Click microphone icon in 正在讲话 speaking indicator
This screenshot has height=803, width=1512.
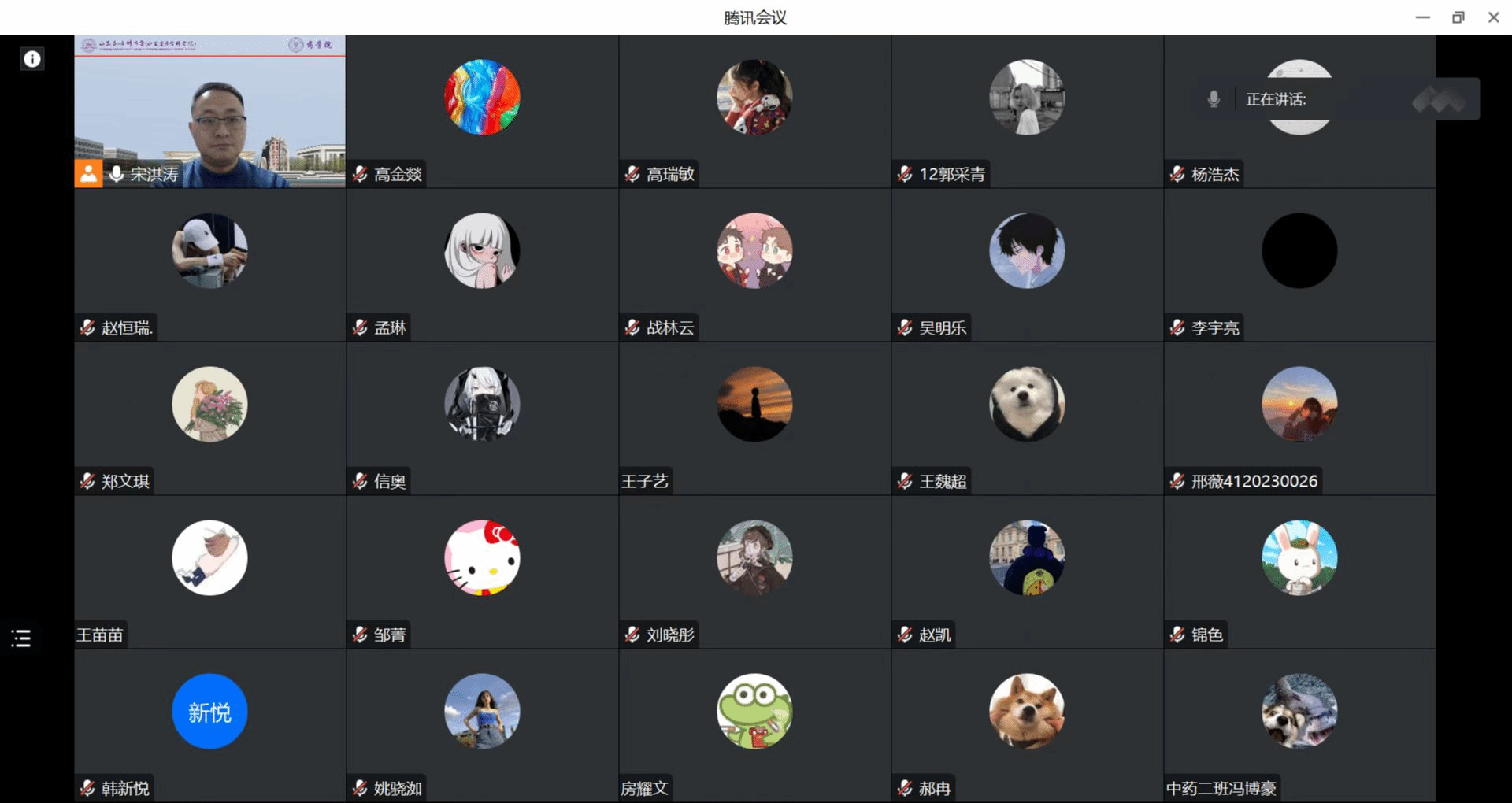tap(1214, 99)
